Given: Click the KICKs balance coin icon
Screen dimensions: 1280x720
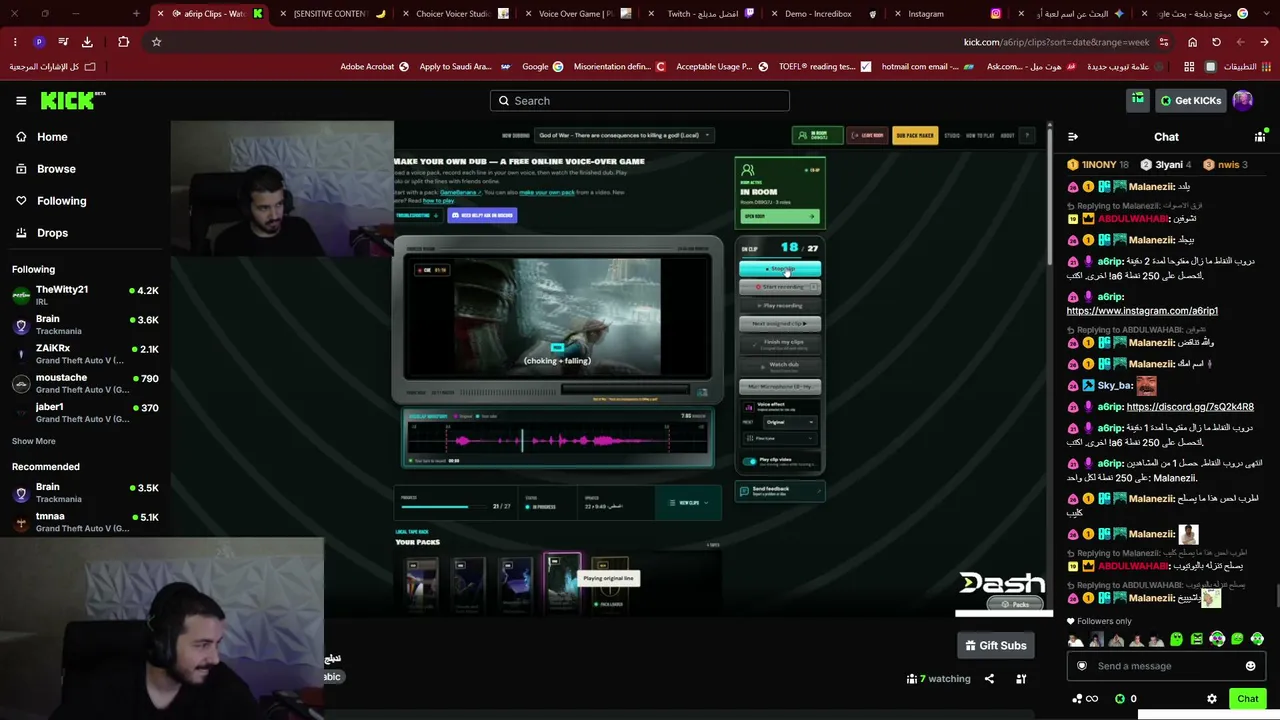Looking at the screenshot, I should pos(1120,699).
